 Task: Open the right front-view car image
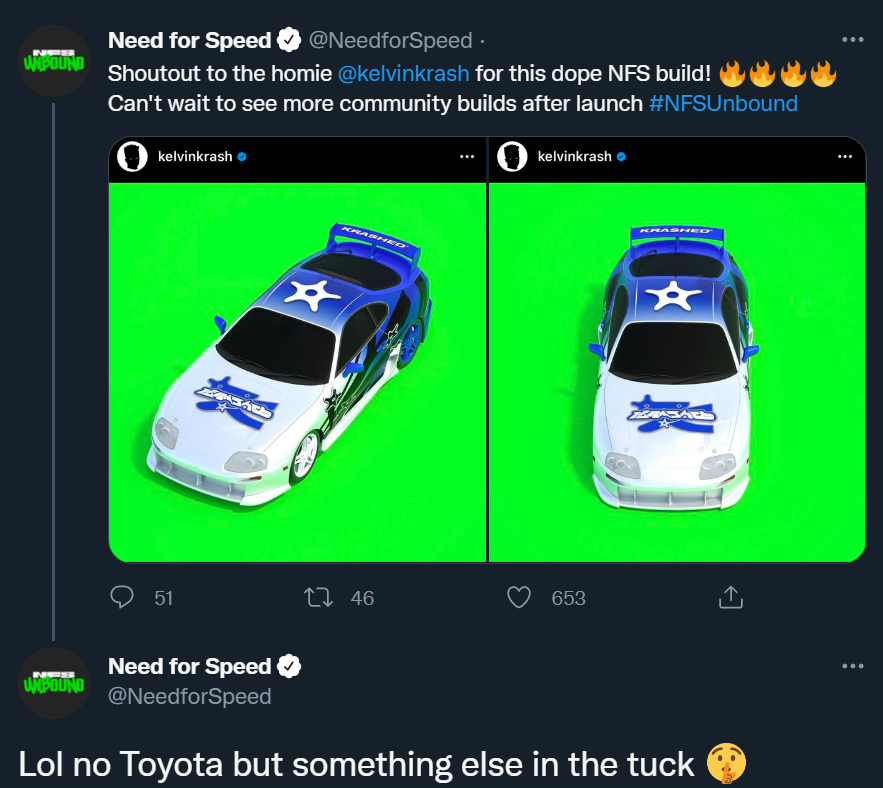pyautogui.click(x=677, y=370)
